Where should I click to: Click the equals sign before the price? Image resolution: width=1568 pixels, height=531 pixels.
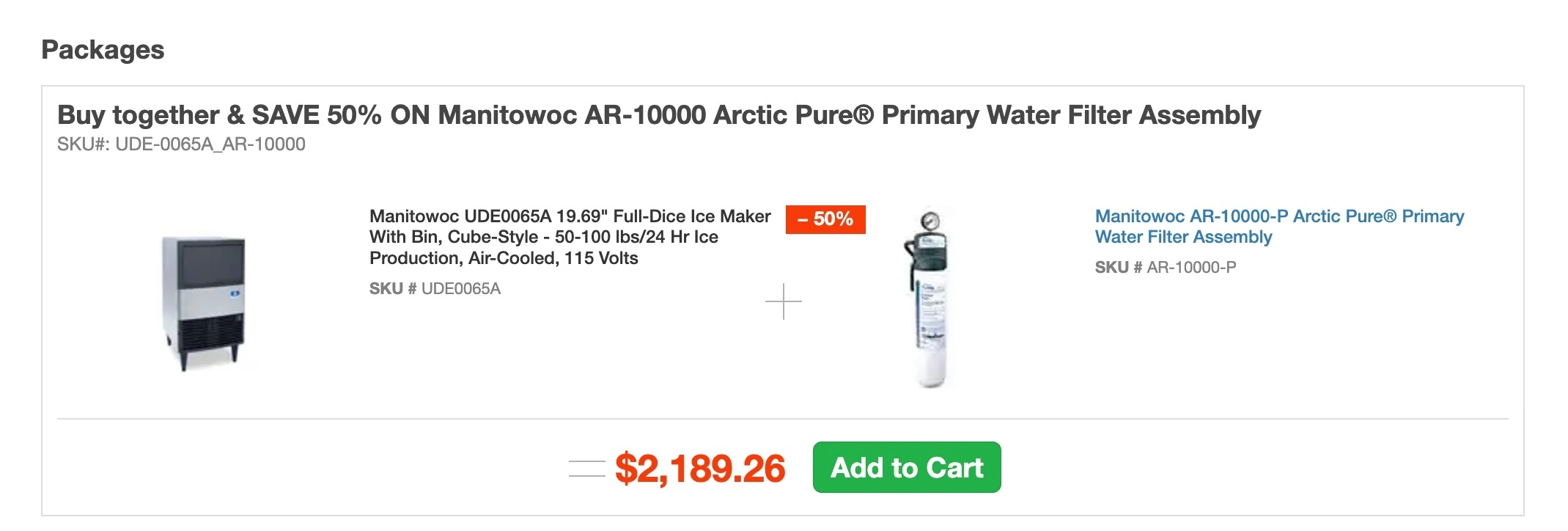tap(586, 468)
